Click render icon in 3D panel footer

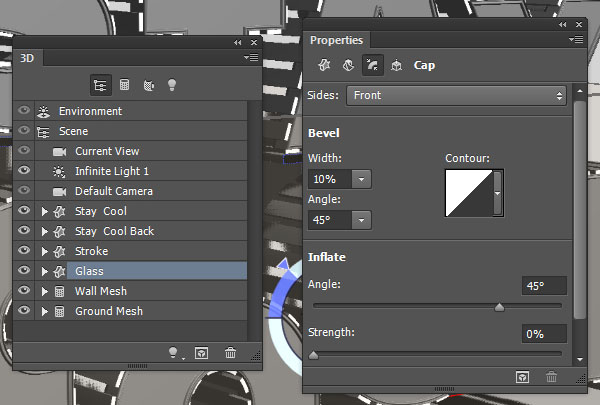[x=201, y=353]
